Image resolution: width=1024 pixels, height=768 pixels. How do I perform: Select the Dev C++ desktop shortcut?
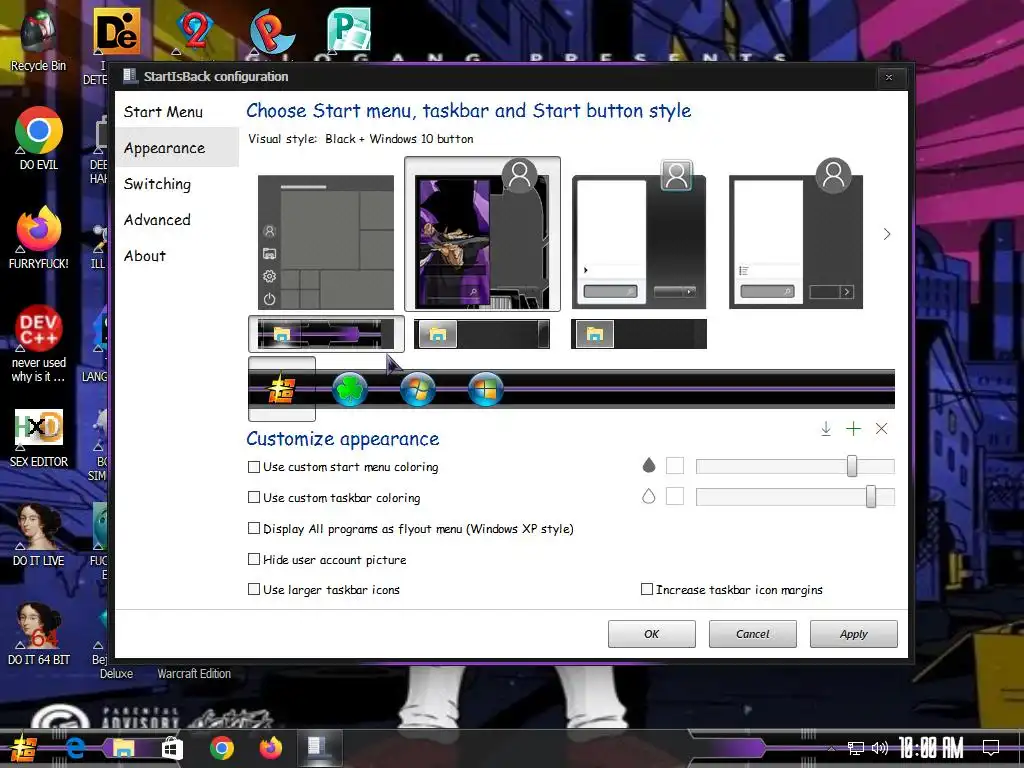(39, 344)
